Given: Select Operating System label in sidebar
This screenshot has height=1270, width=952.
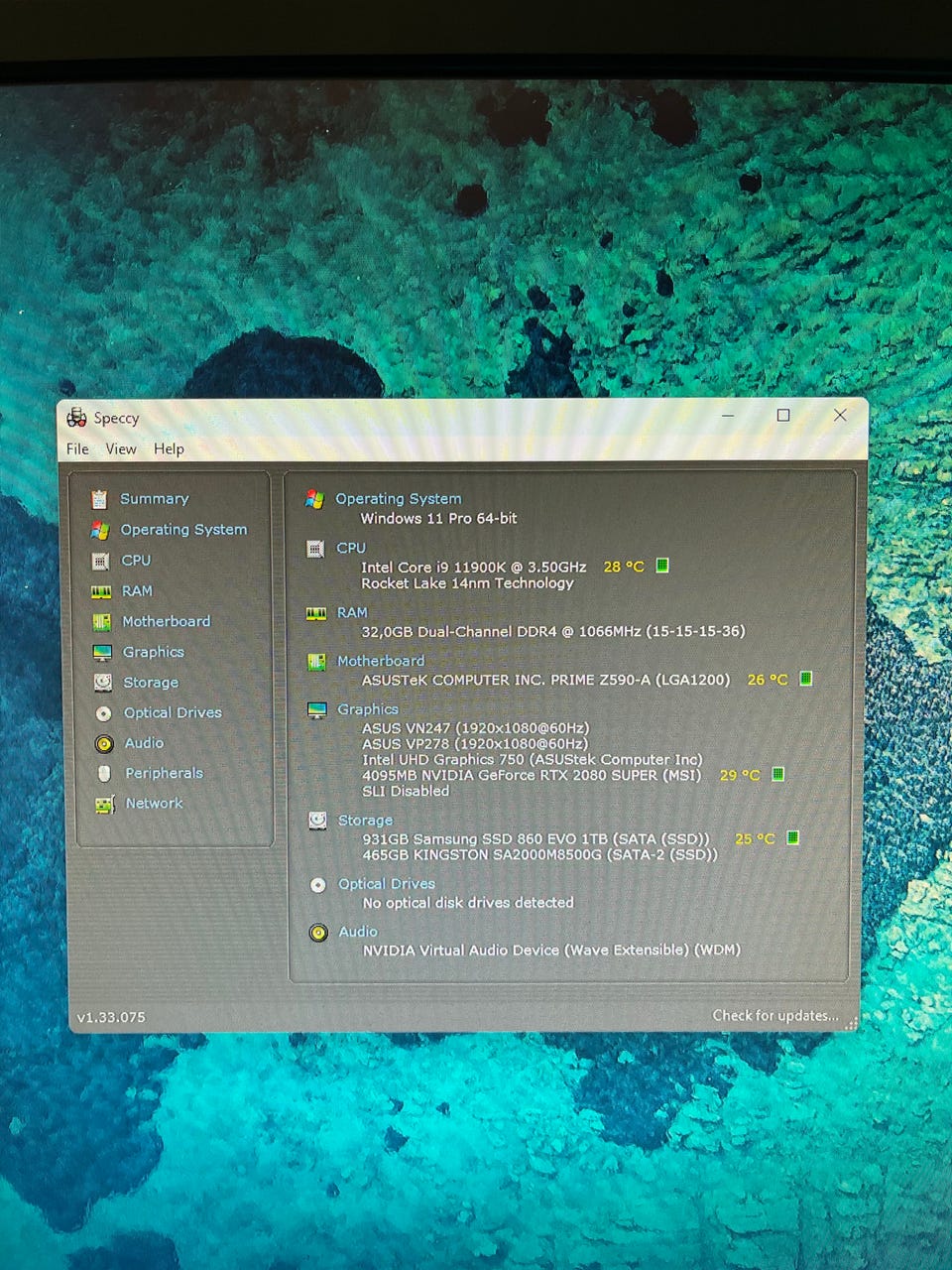Looking at the screenshot, I should click(183, 529).
